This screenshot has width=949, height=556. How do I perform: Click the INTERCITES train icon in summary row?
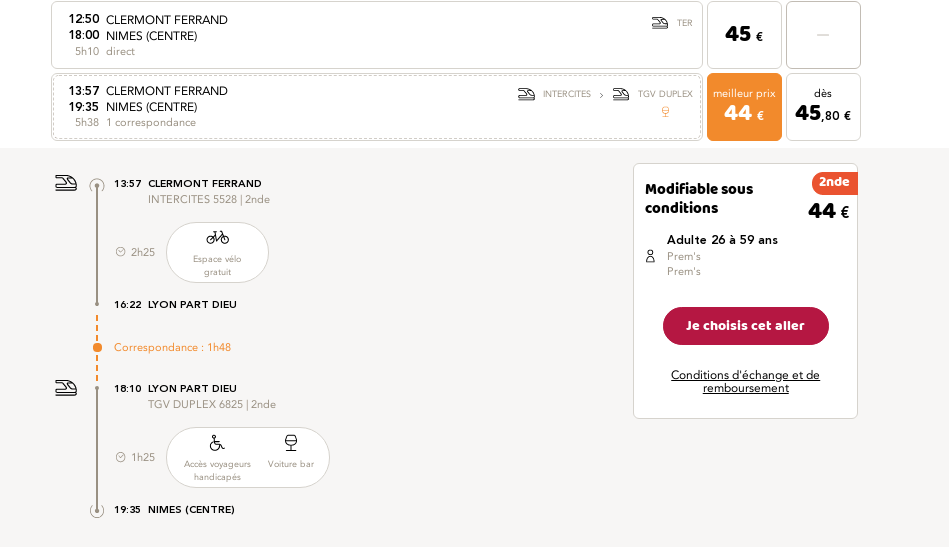pos(527,94)
